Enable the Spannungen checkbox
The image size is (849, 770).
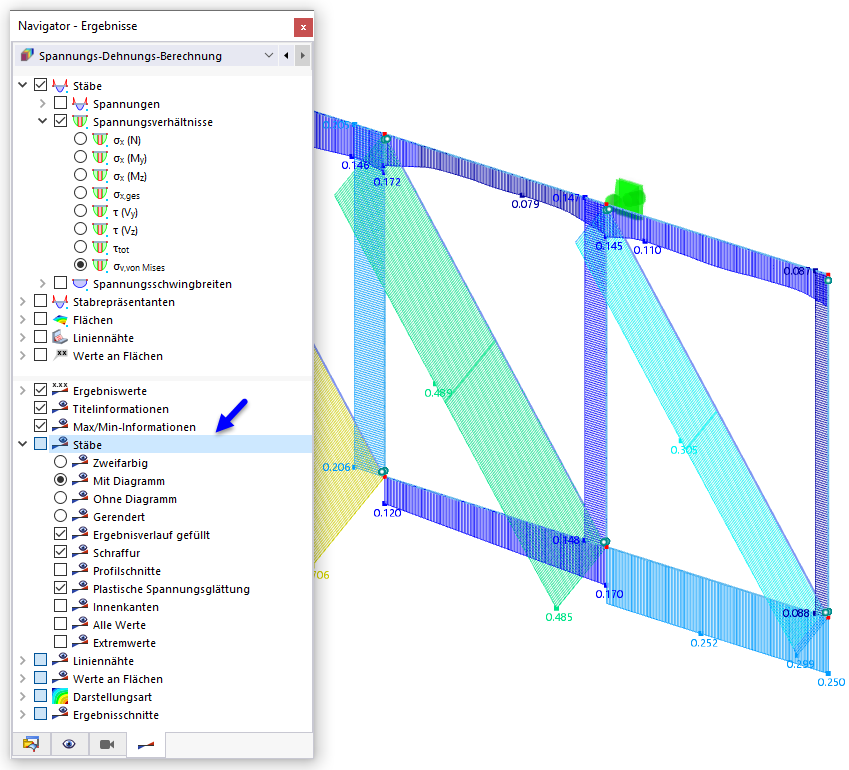point(60,102)
